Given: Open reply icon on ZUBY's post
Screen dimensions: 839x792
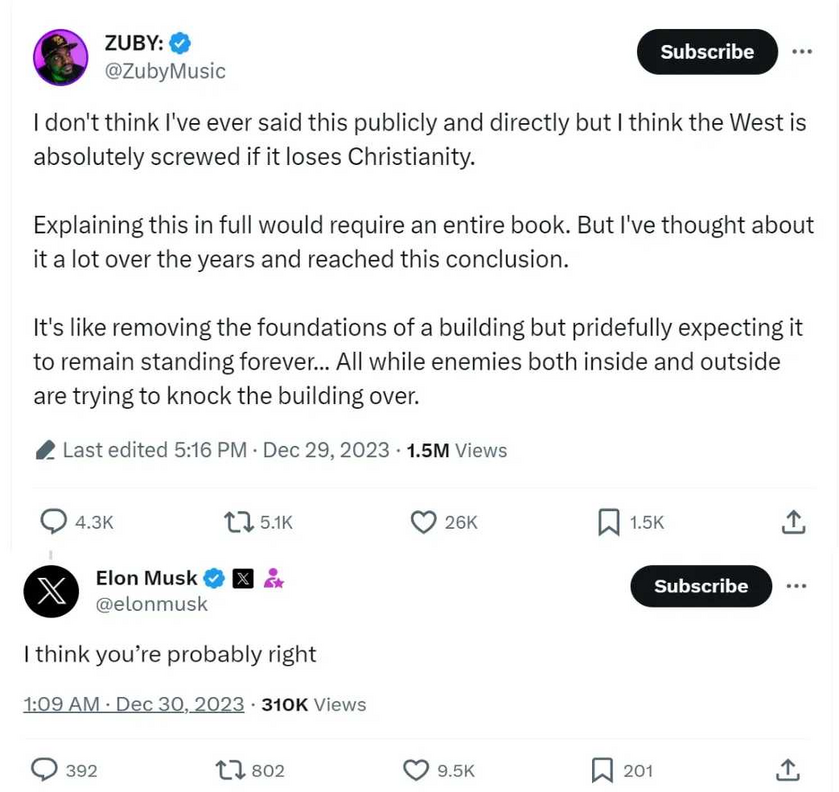Looking at the screenshot, I should click(54, 521).
